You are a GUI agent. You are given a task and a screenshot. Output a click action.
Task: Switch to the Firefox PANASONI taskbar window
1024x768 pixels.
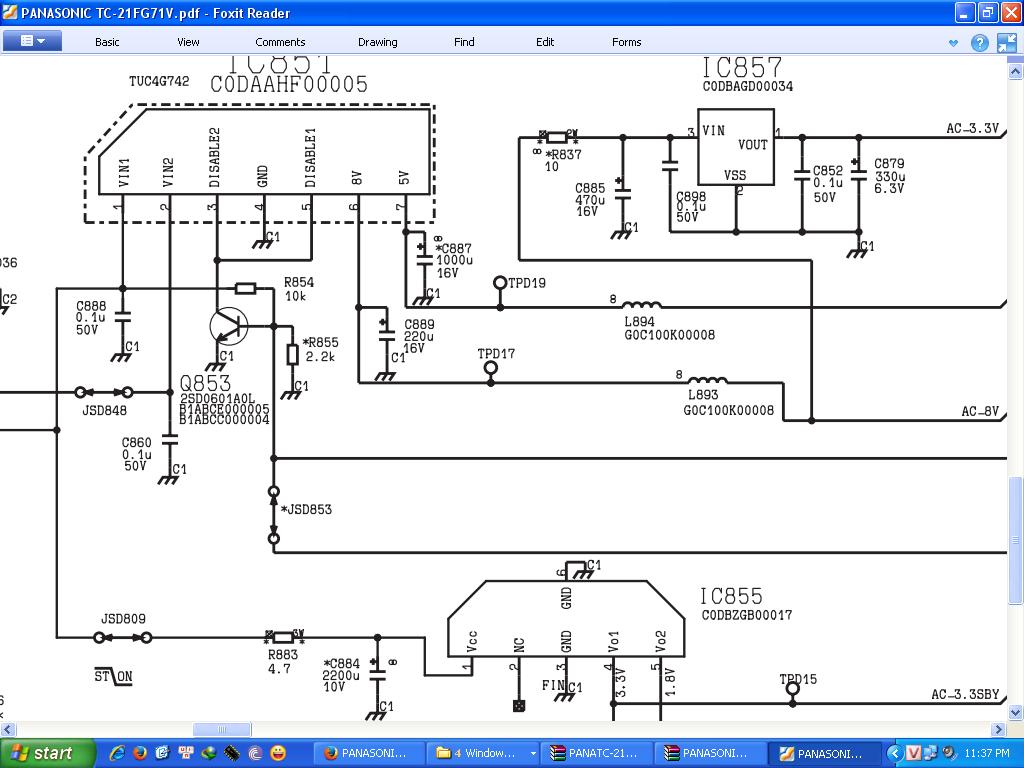366,753
